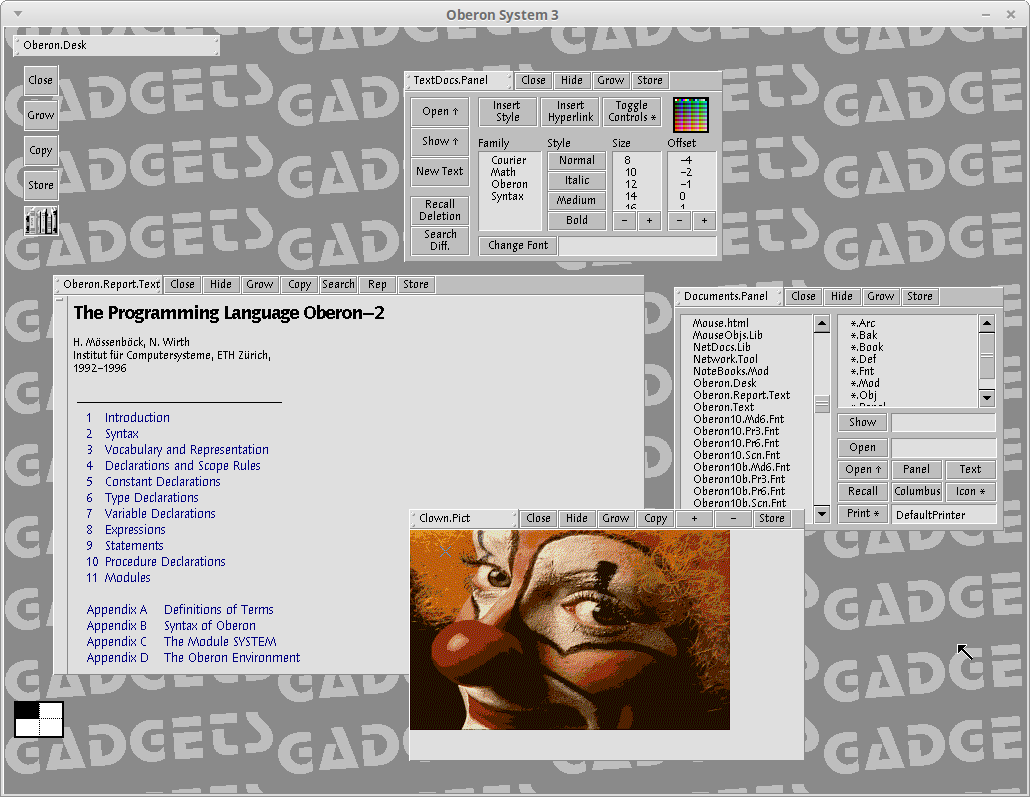Viewport: 1030px width, 797px height.
Task: Select the Normal style button
Action: pyautogui.click(x=577, y=160)
